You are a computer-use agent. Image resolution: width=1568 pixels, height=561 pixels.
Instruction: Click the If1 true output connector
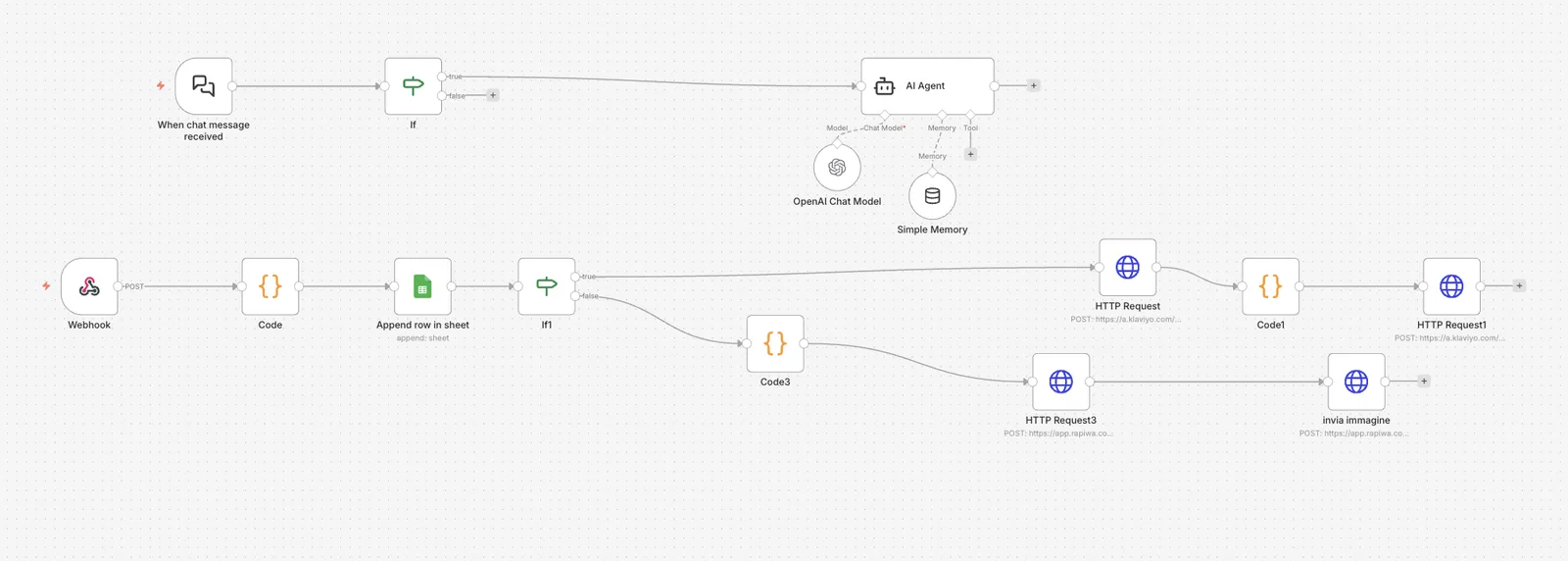coord(575,277)
